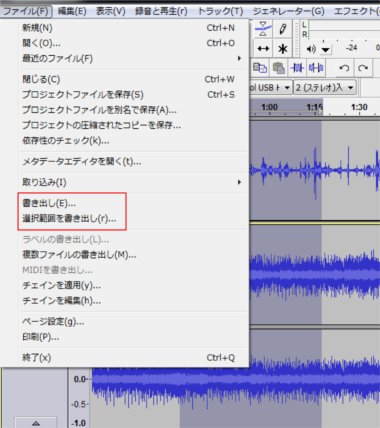Choose 終了(x) to quit
Screen dimensions: 380x428
[133, 358]
